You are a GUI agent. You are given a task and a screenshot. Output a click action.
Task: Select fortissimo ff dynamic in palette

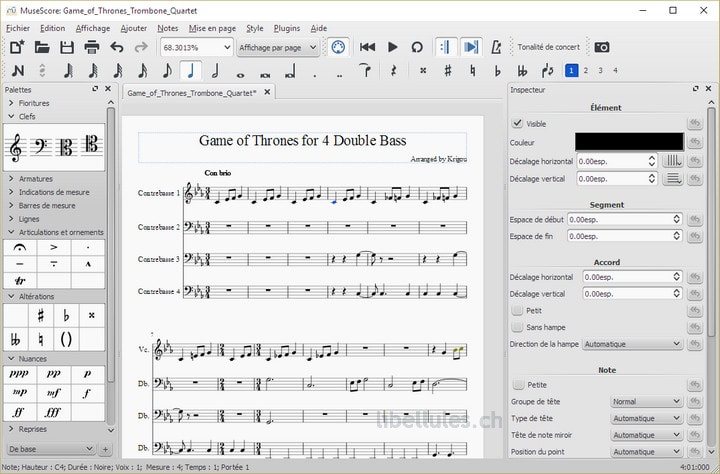(19, 412)
